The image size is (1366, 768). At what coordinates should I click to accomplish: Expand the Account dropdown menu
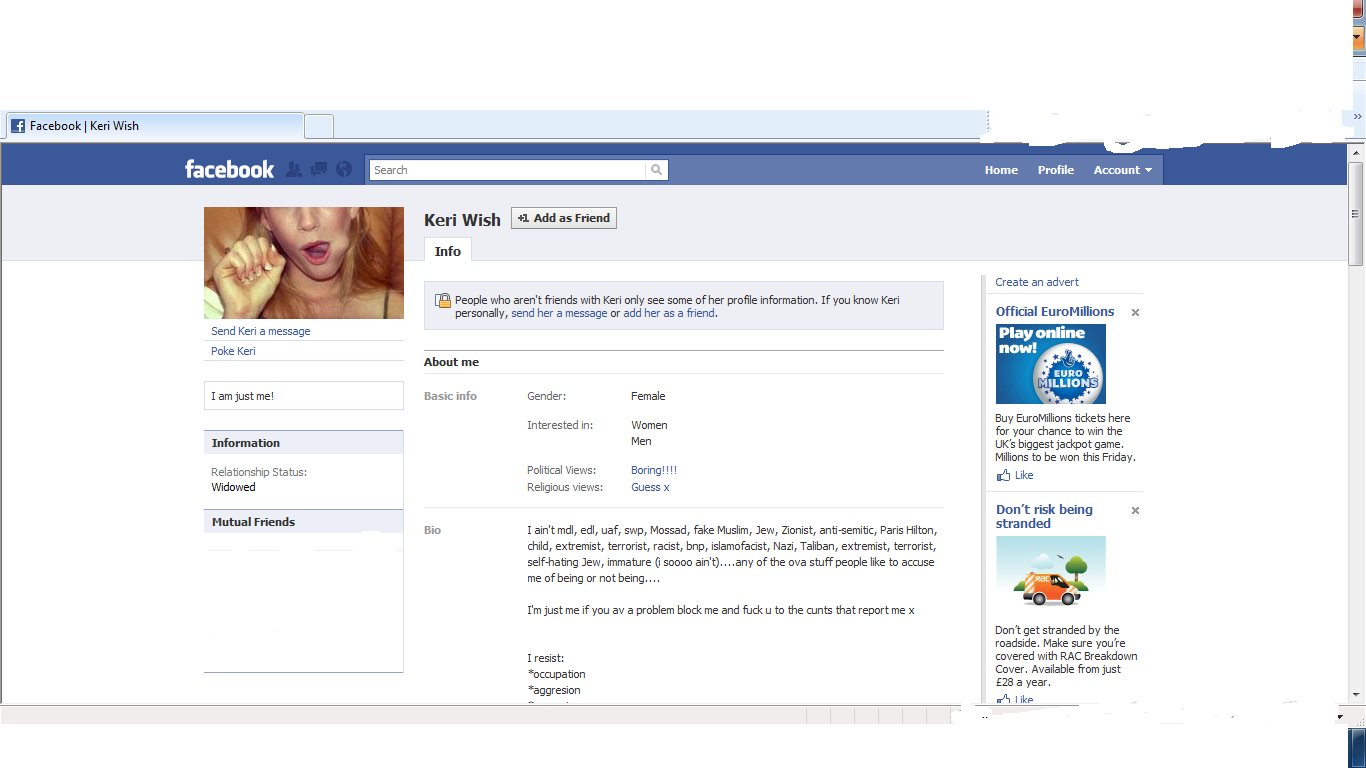pyautogui.click(x=1122, y=170)
